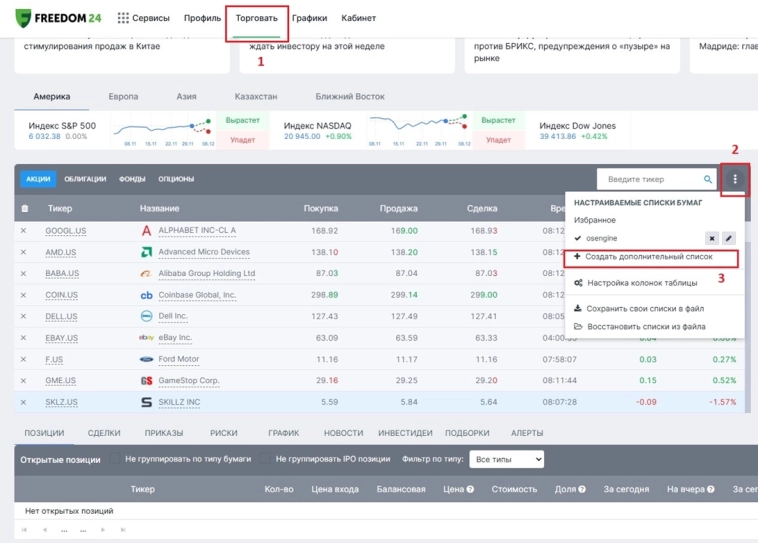Click the Skillz S logo icon

(x=146, y=402)
